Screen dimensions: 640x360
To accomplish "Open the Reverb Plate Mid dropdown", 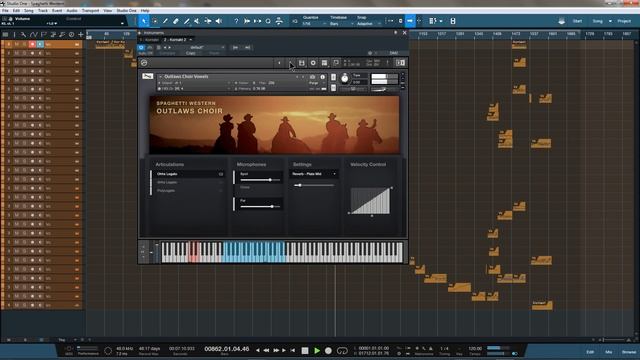I will click(314, 174).
